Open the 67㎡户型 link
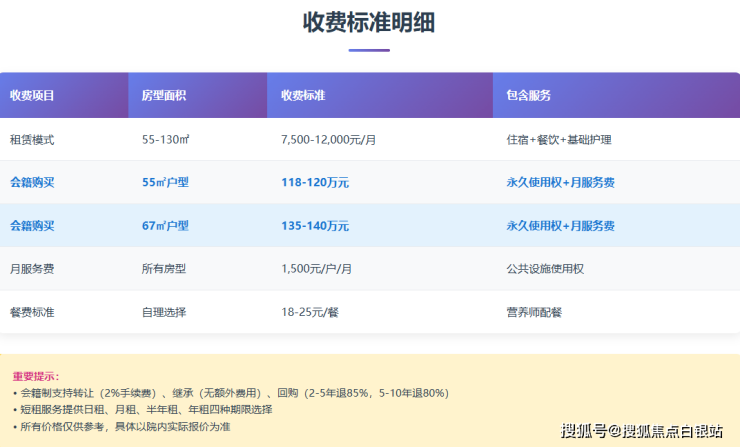The image size is (740, 447). [165, 226]
